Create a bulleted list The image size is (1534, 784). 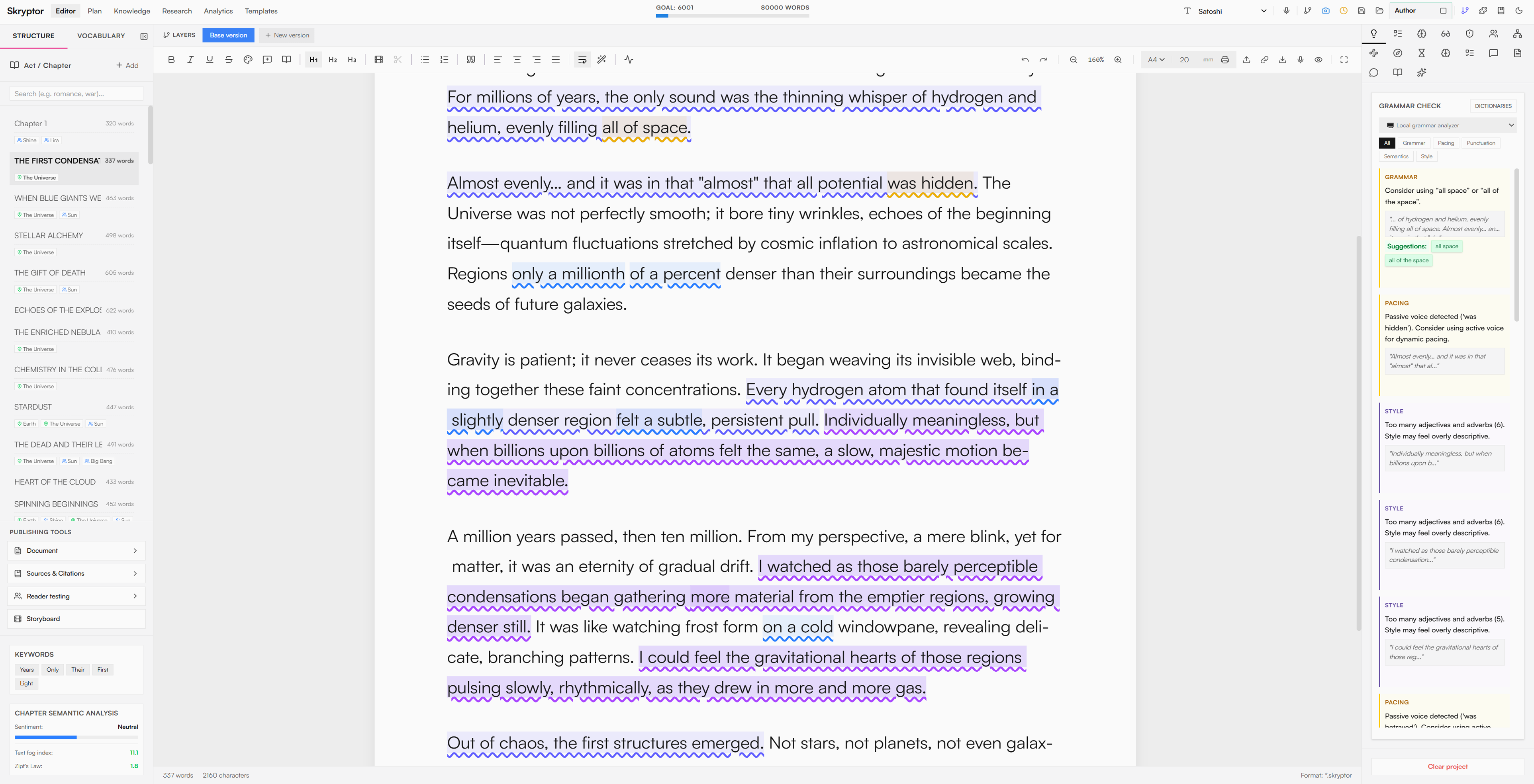tap(425, 60)
